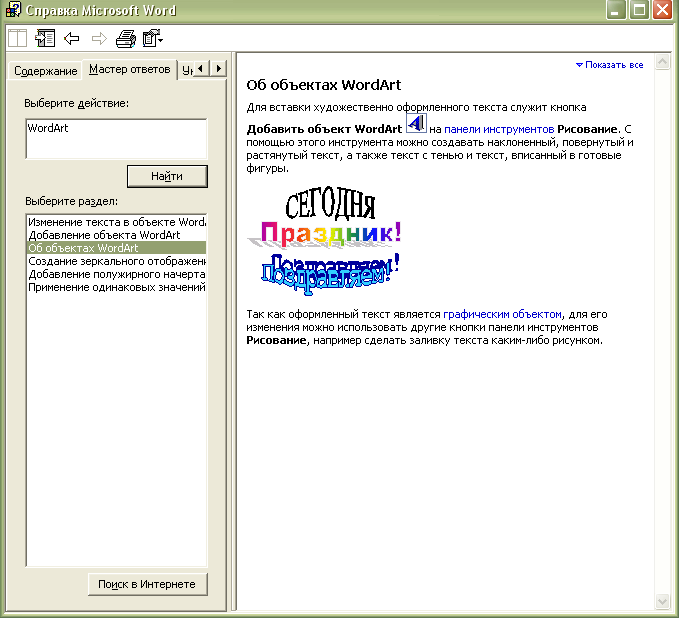Select topic Добавление полужирного начертания
Screen dimensions: 679x618
tap(116, 274)
